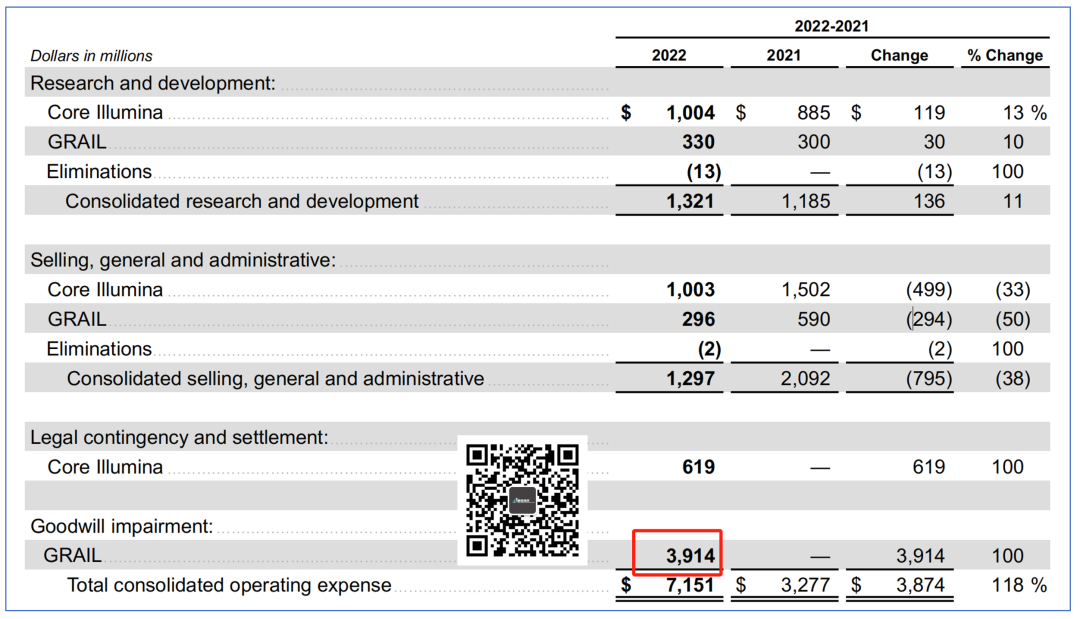1080x619 pixels.
Task: Click SG&A Eliminations 2022 value (2)
Action: point(709,349)
